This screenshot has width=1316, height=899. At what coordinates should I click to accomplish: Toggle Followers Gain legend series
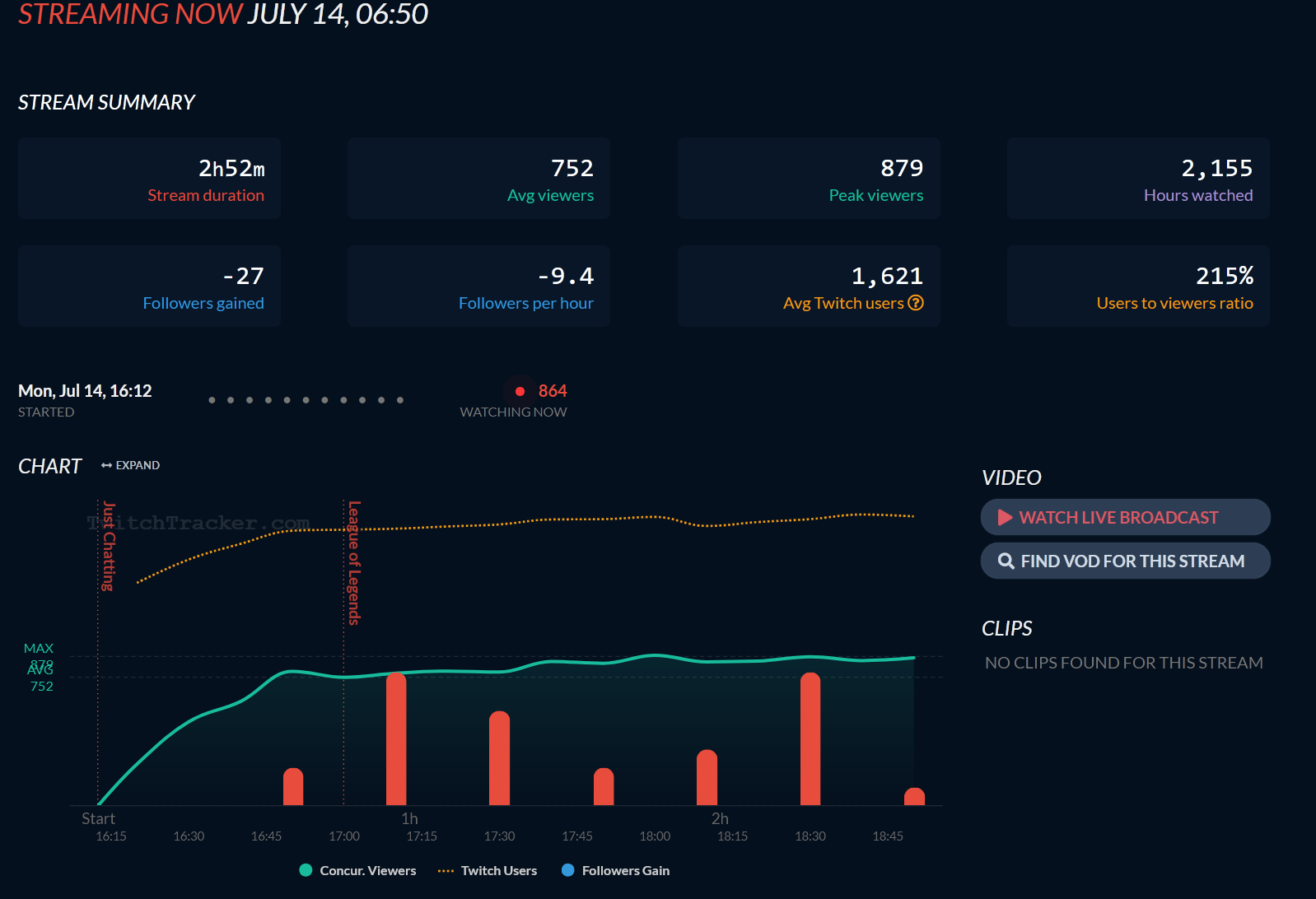(615, 870)
